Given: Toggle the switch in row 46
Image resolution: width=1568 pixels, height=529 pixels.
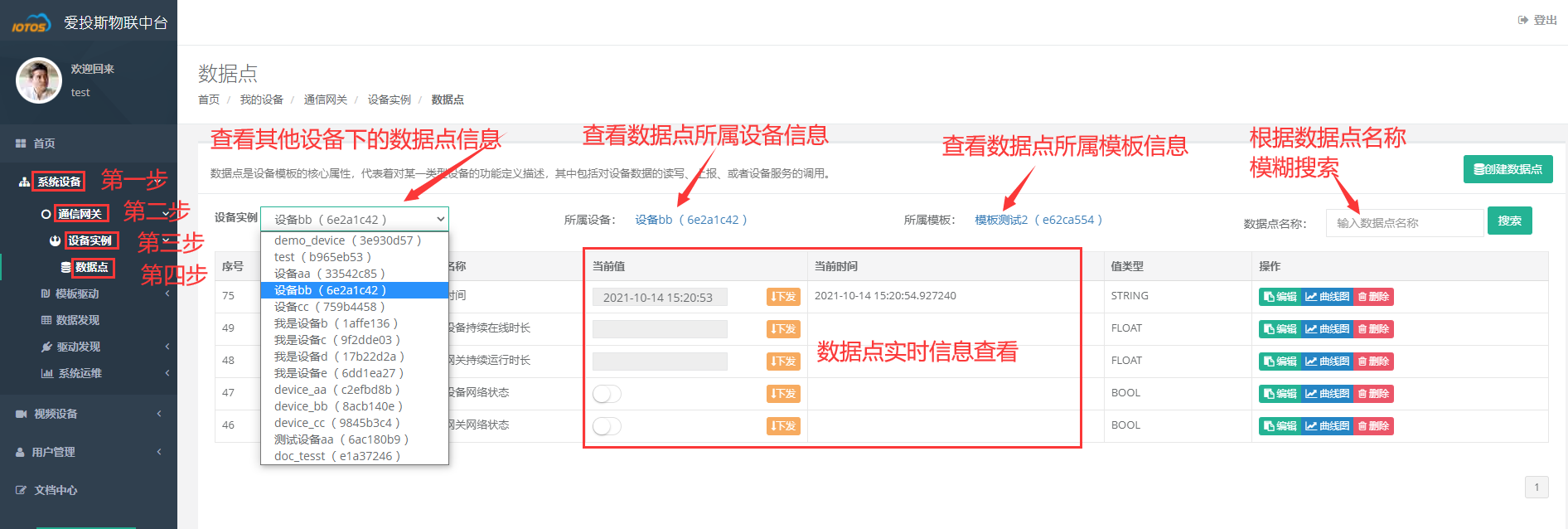Looking at the screenshot, I should [607, 426].
